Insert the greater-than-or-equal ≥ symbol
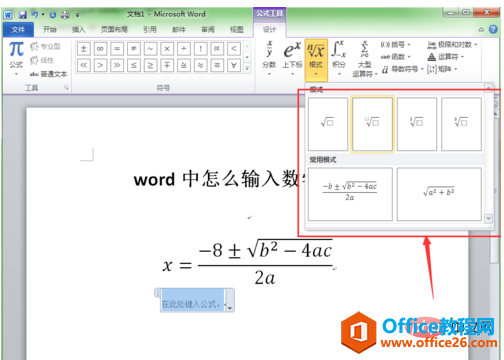The image size is (504, 360). (x=150, y=65)
